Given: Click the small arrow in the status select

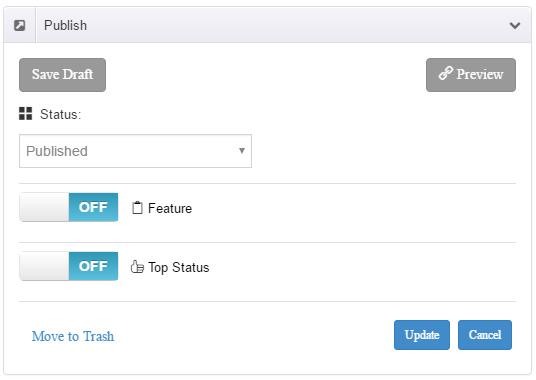Looking at the screenshot, I should (242, 151).
